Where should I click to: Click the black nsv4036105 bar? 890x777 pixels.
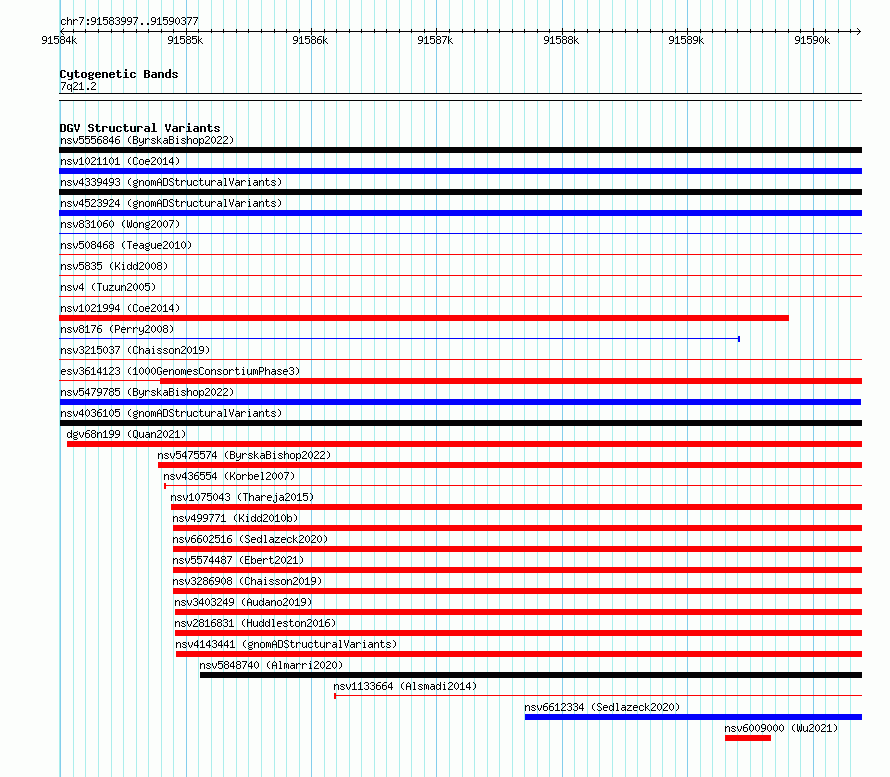pos(460,423)
